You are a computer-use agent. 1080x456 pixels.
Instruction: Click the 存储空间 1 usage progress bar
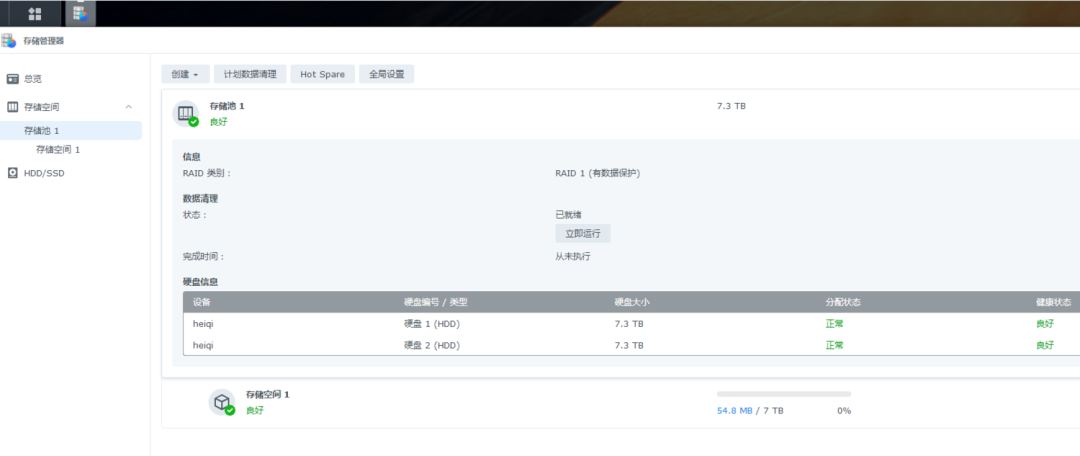coord(783,394)
